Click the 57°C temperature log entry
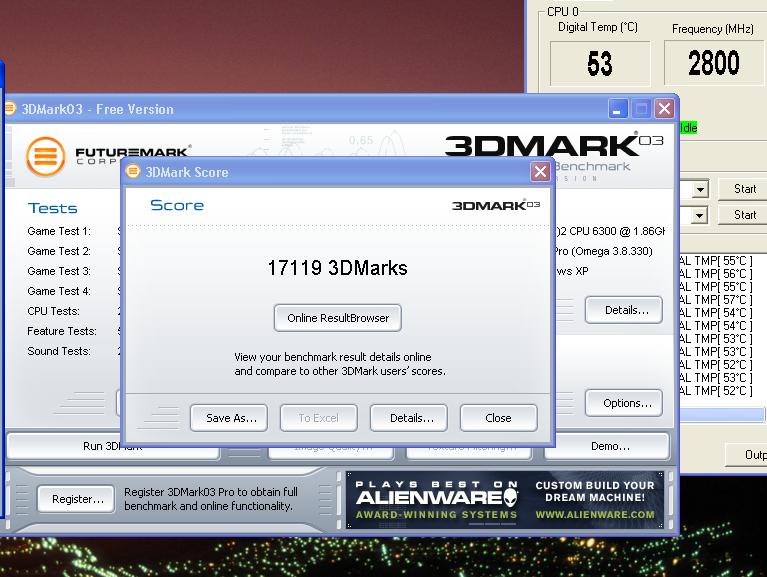This screenshot has height=577, width=767. pos(716,300)
